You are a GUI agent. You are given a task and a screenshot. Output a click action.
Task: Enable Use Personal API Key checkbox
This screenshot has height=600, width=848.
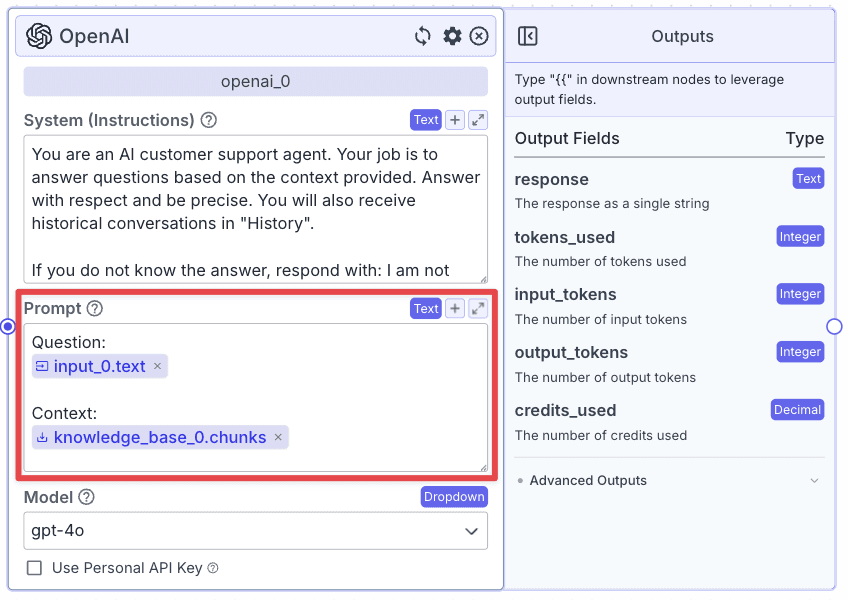click(x=35, y=568)
